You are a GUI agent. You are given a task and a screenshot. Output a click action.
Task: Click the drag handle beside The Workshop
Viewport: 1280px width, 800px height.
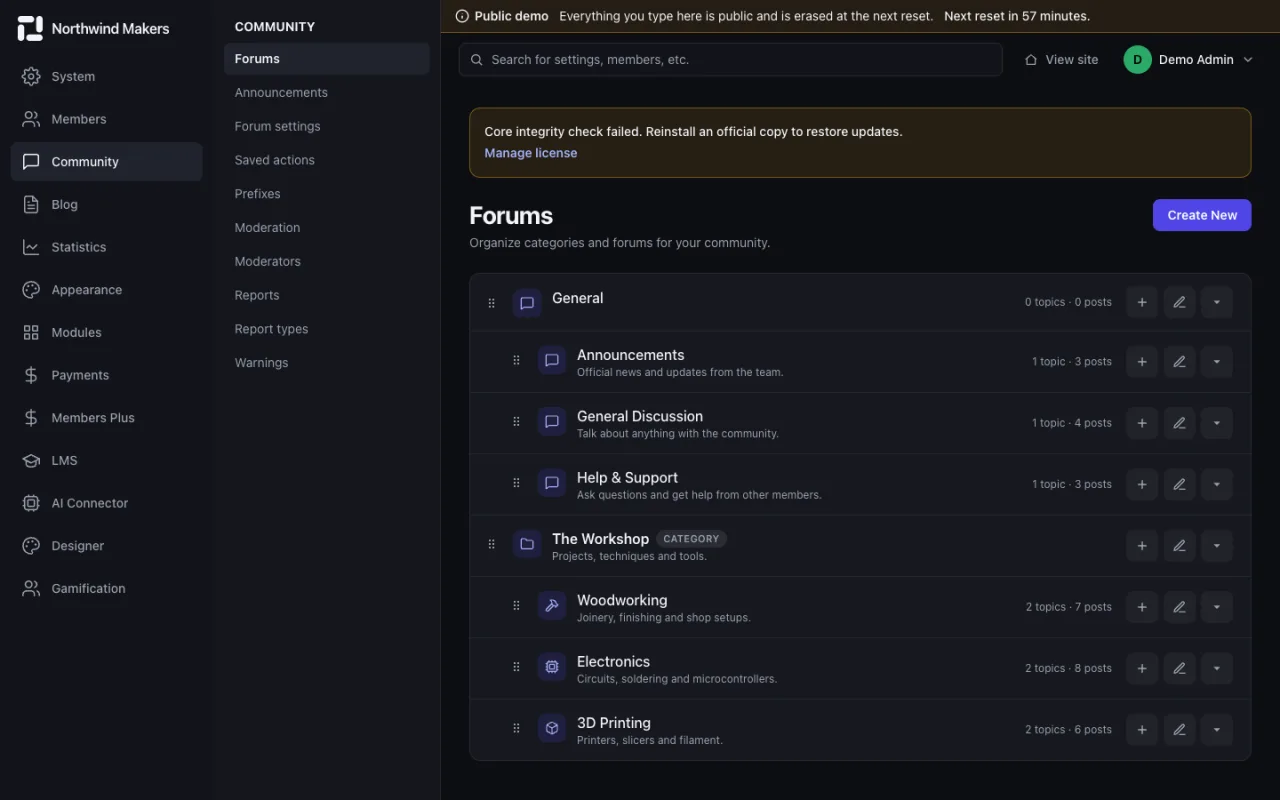(491, 544)
